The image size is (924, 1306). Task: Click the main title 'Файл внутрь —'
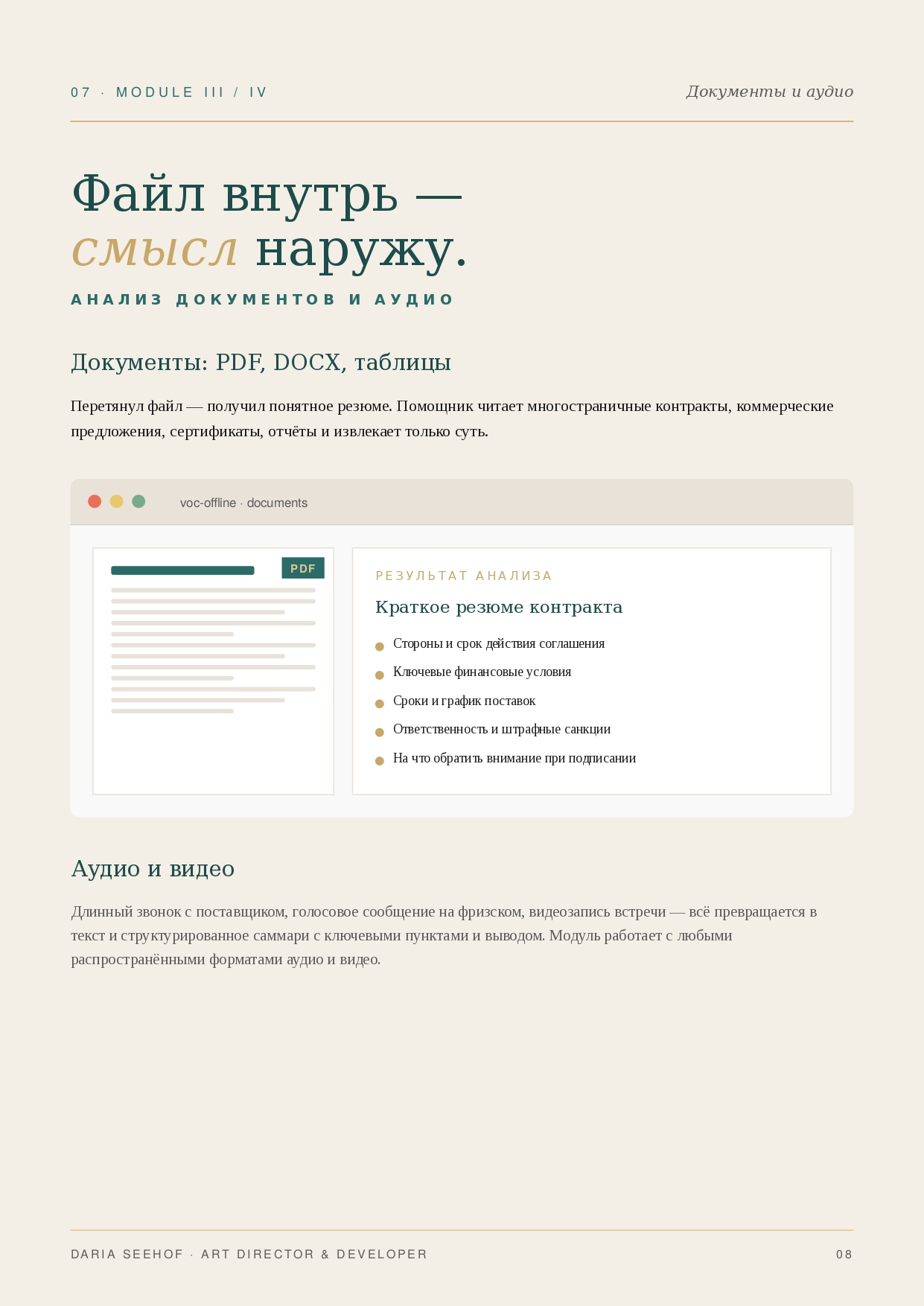pyautogui.click(x=267, y=194)
